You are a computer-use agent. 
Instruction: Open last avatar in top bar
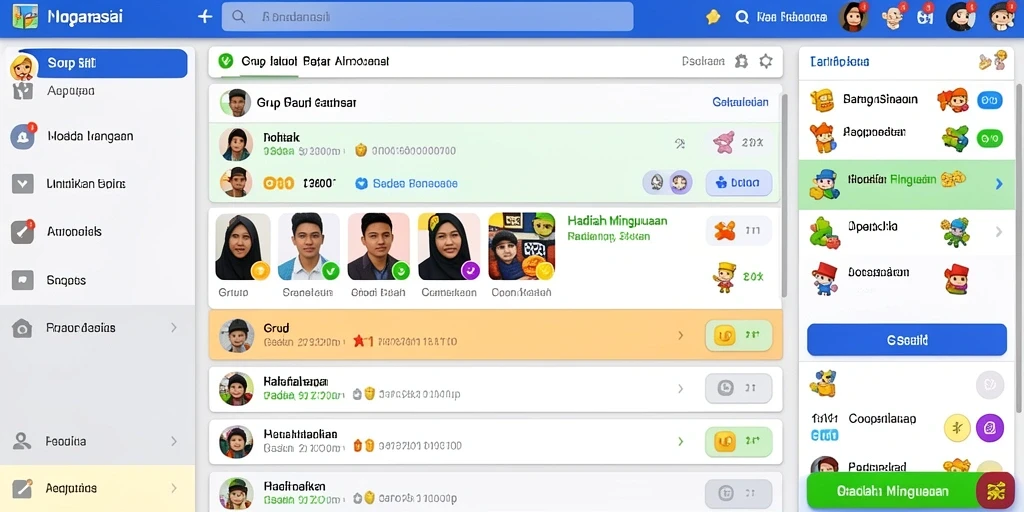(x=1002, y=16)
